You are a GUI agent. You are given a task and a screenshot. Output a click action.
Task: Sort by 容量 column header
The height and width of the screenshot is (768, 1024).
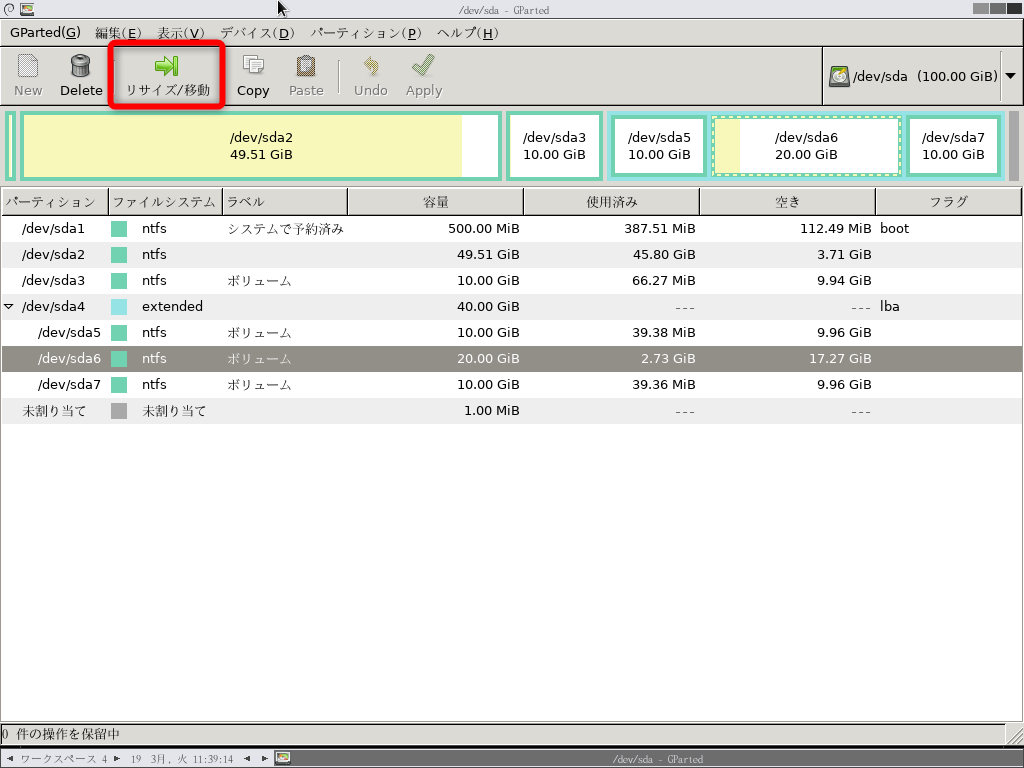(x=436, y=202)
